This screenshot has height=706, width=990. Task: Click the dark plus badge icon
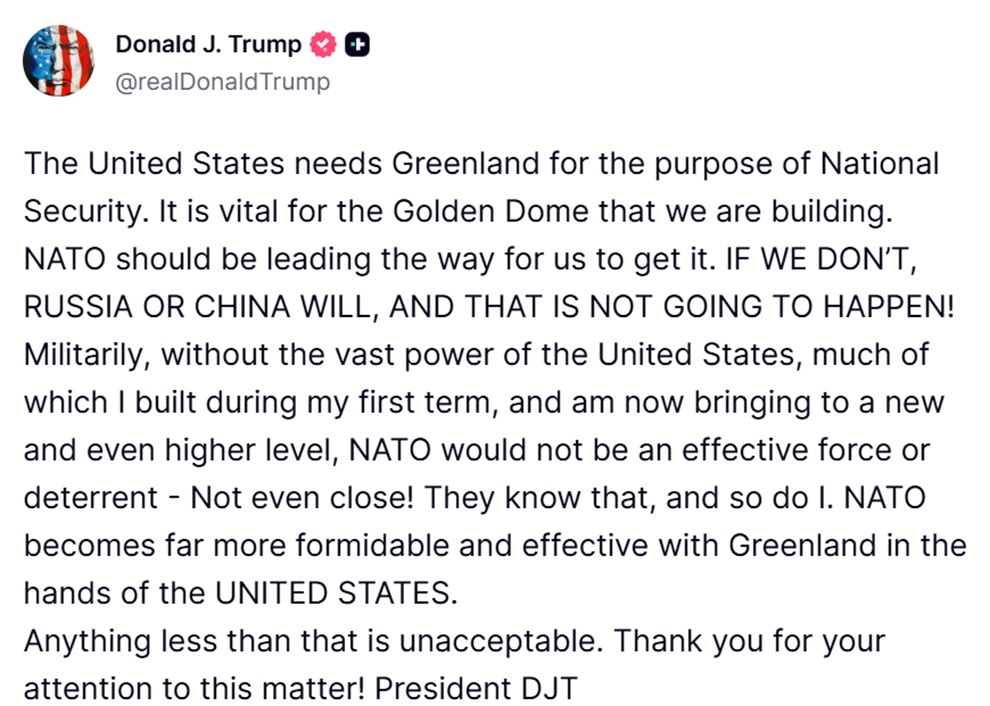pyautogui.click(x=358, y=45)
